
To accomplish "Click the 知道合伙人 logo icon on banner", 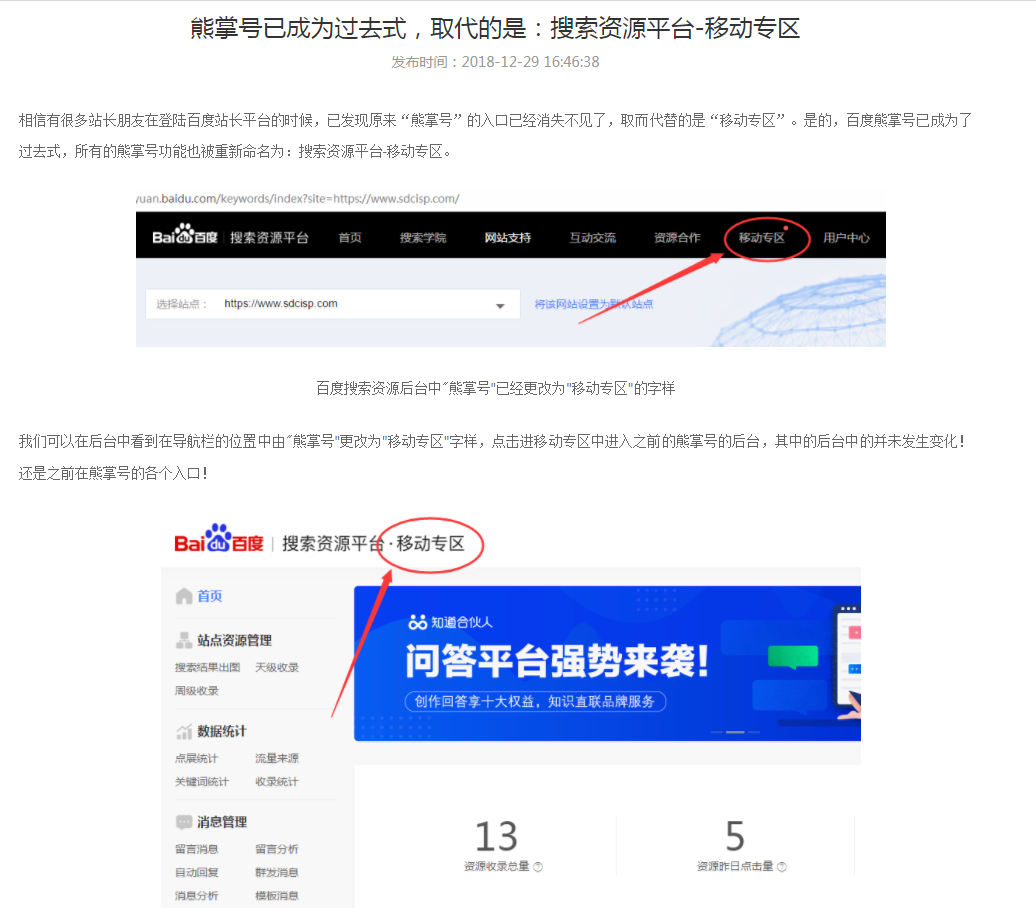I will (x=418, y=622).
